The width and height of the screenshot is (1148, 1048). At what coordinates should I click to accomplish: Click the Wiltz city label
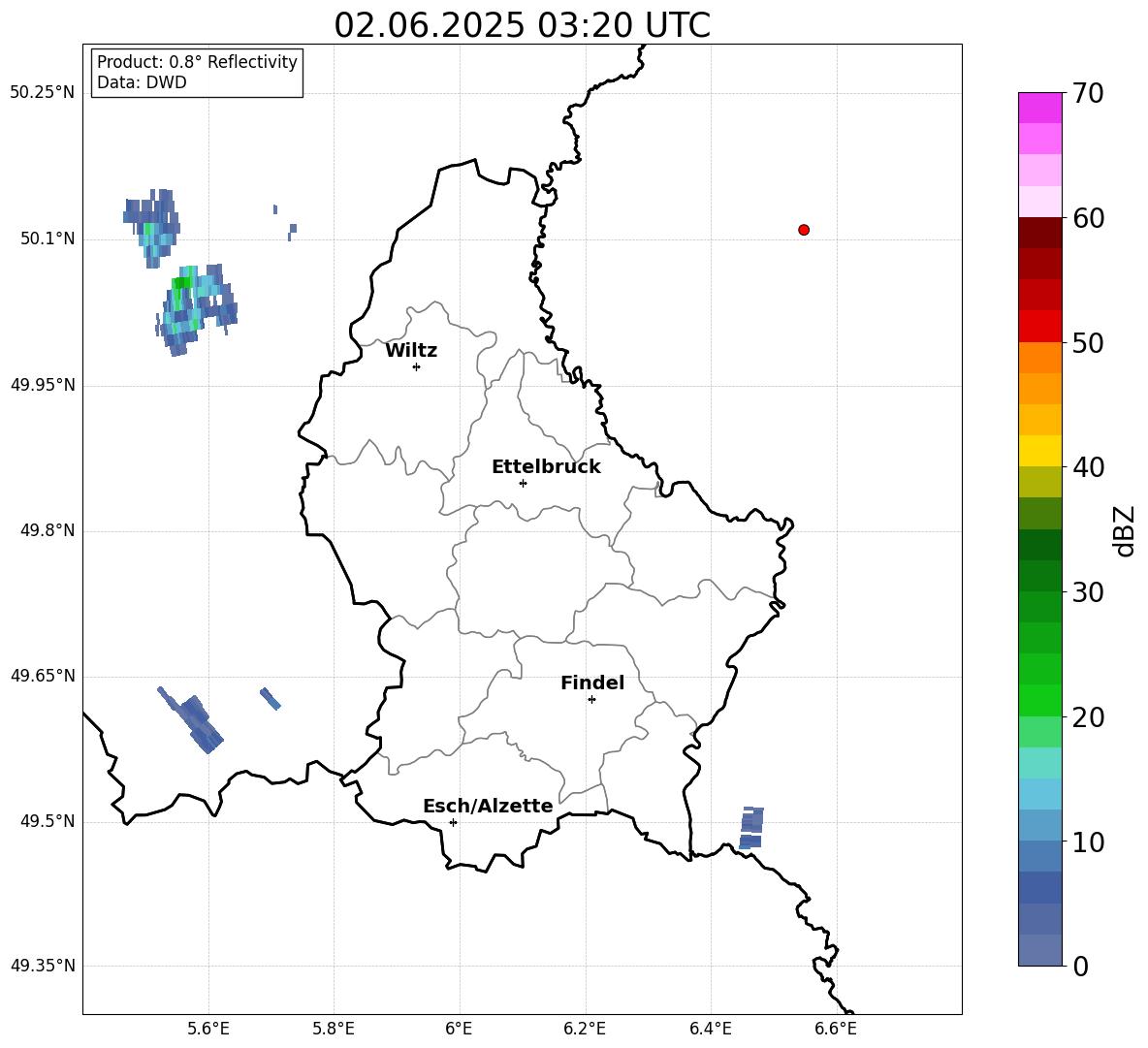coord(411,351)
